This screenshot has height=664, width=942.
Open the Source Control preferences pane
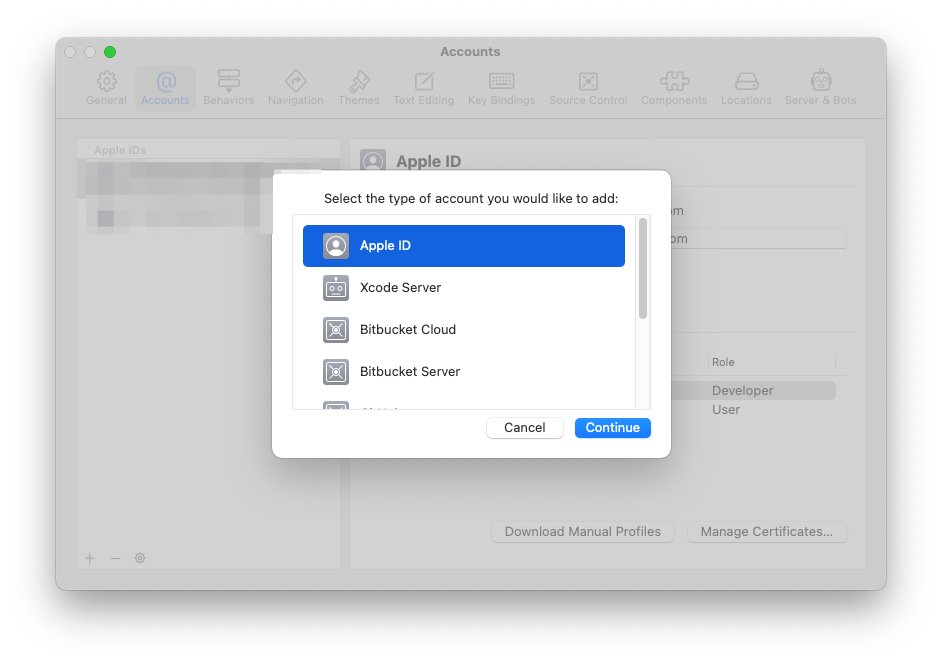(x=588, y=87)
